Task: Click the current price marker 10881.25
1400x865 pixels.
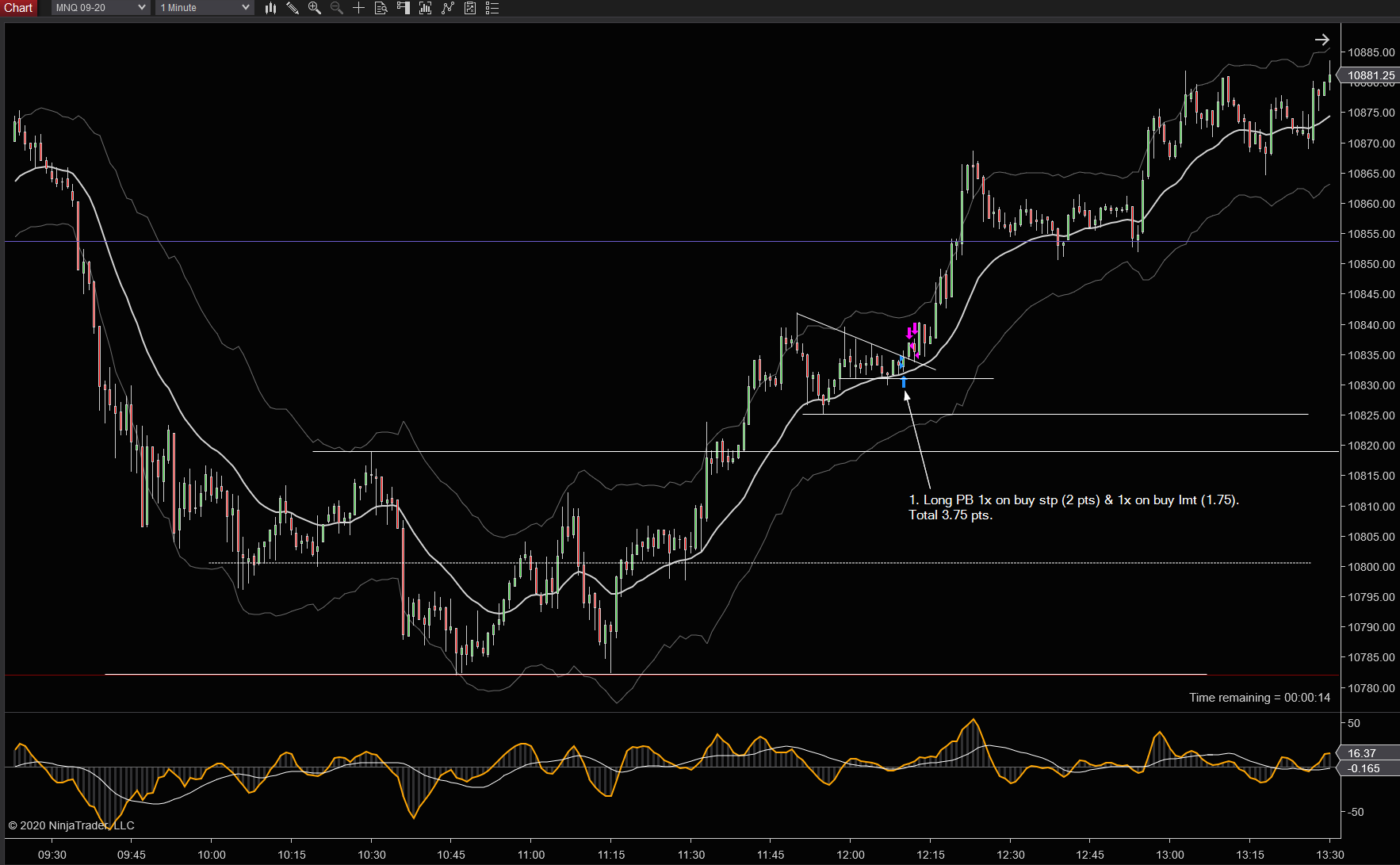Action: click(1371, 75)
